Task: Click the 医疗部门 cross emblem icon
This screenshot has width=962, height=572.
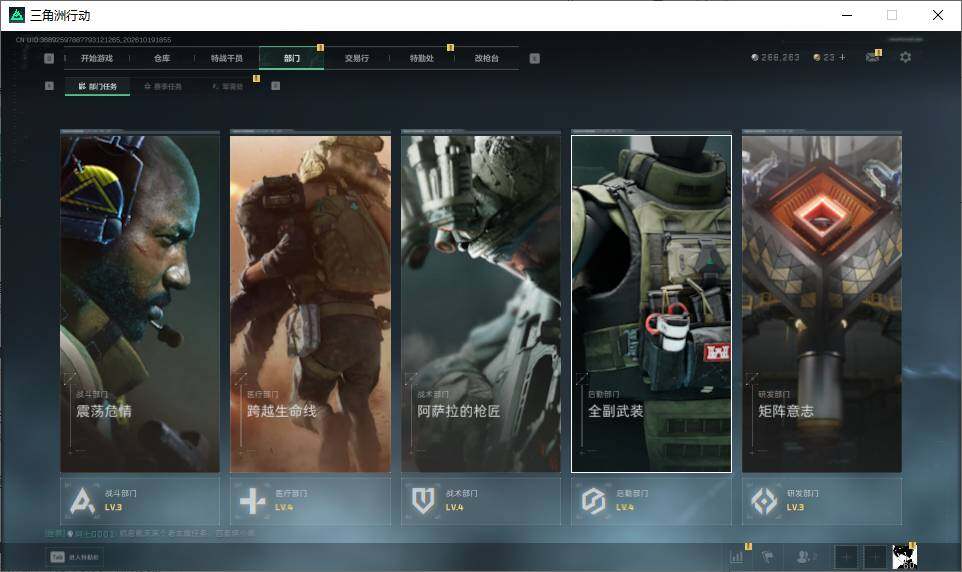Action: pyautogui.click(x=252, y=501)
